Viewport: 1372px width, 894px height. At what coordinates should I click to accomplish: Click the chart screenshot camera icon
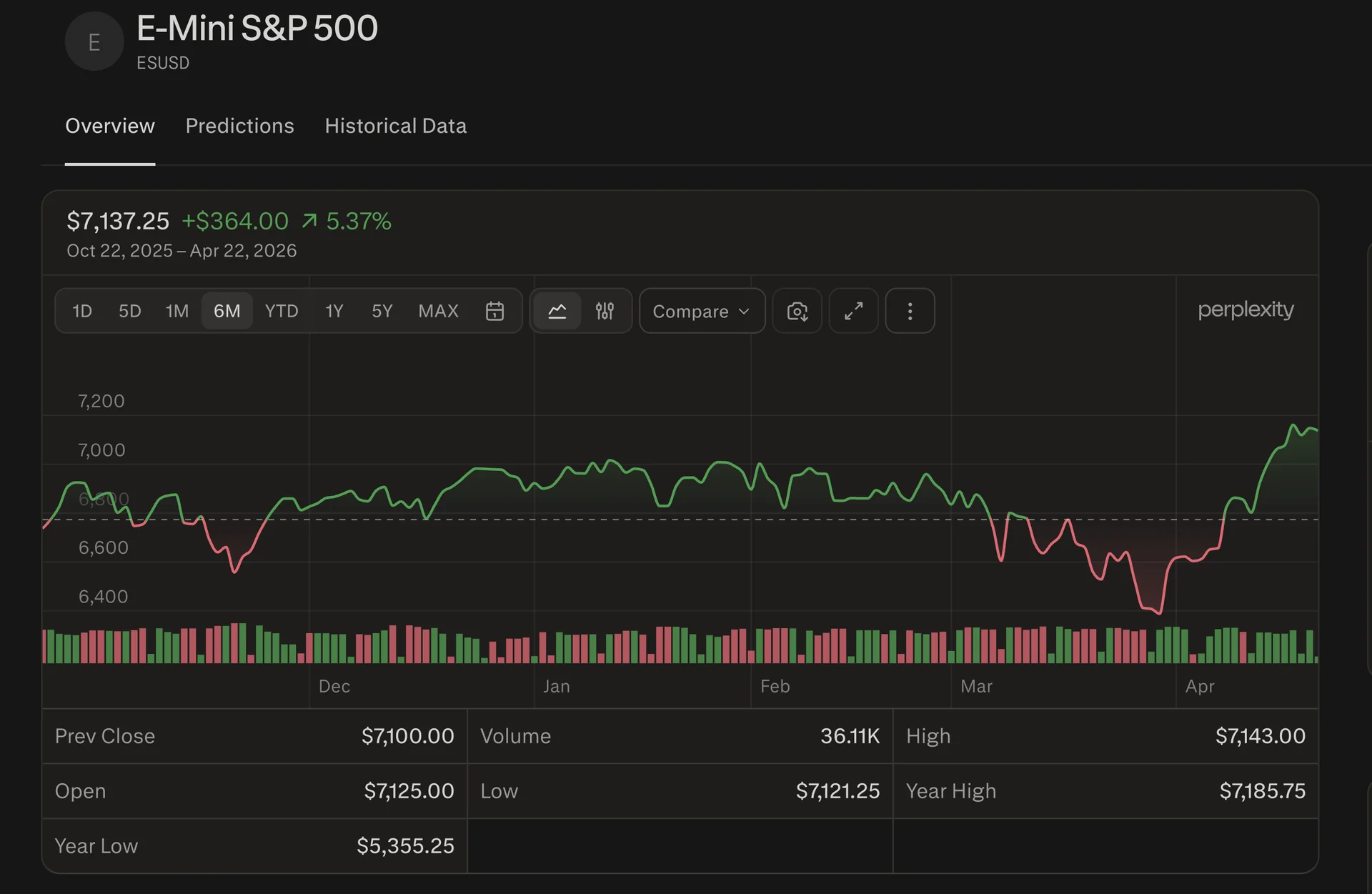pyautogui.click(x=797, y=311)
